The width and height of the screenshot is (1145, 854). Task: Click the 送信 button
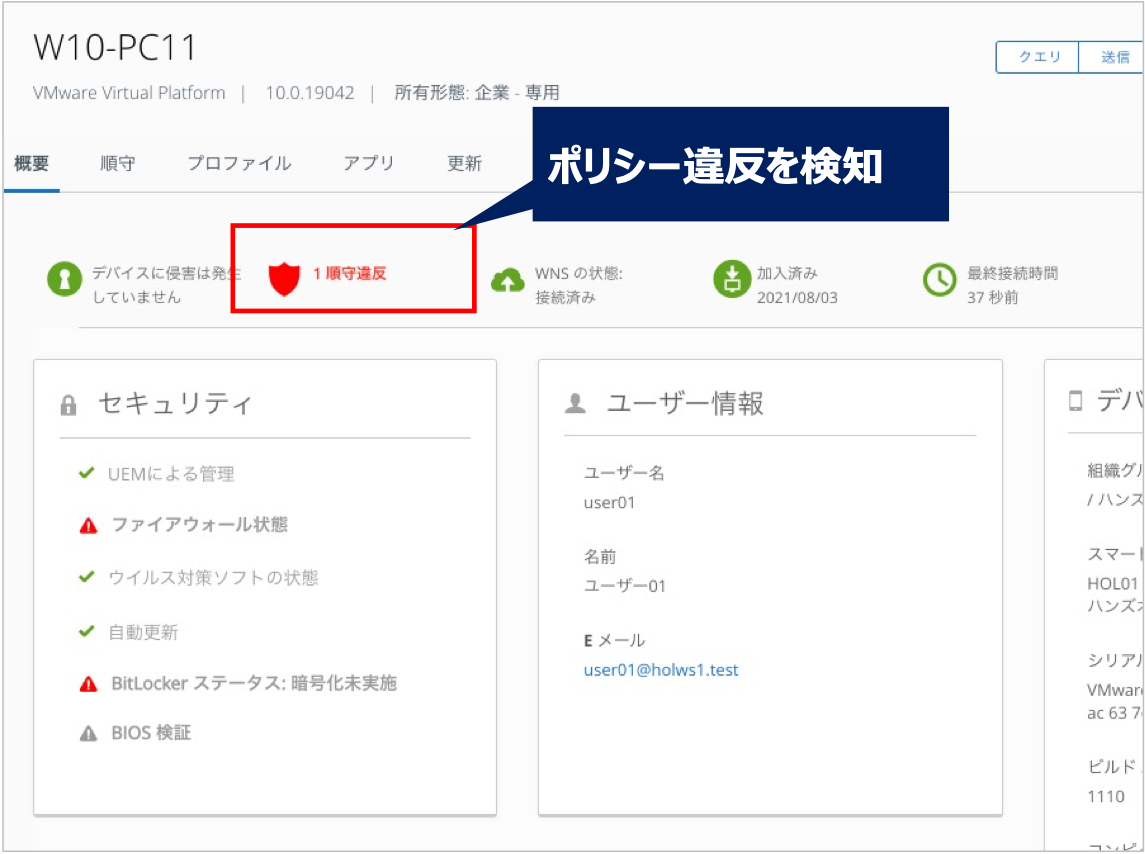1113,57
